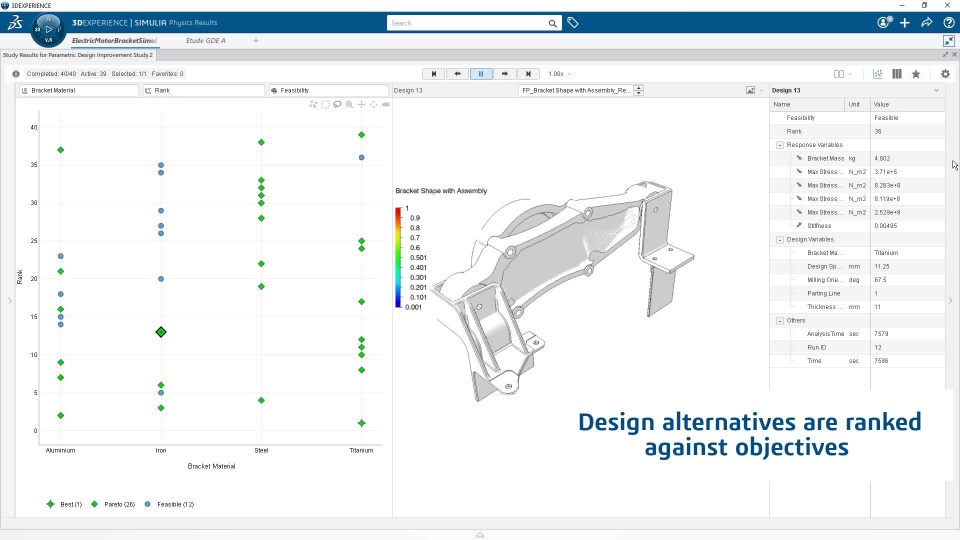The image size is (960, 540).
Task: Select the best Titanium point at rank 1
Action: 362,423
